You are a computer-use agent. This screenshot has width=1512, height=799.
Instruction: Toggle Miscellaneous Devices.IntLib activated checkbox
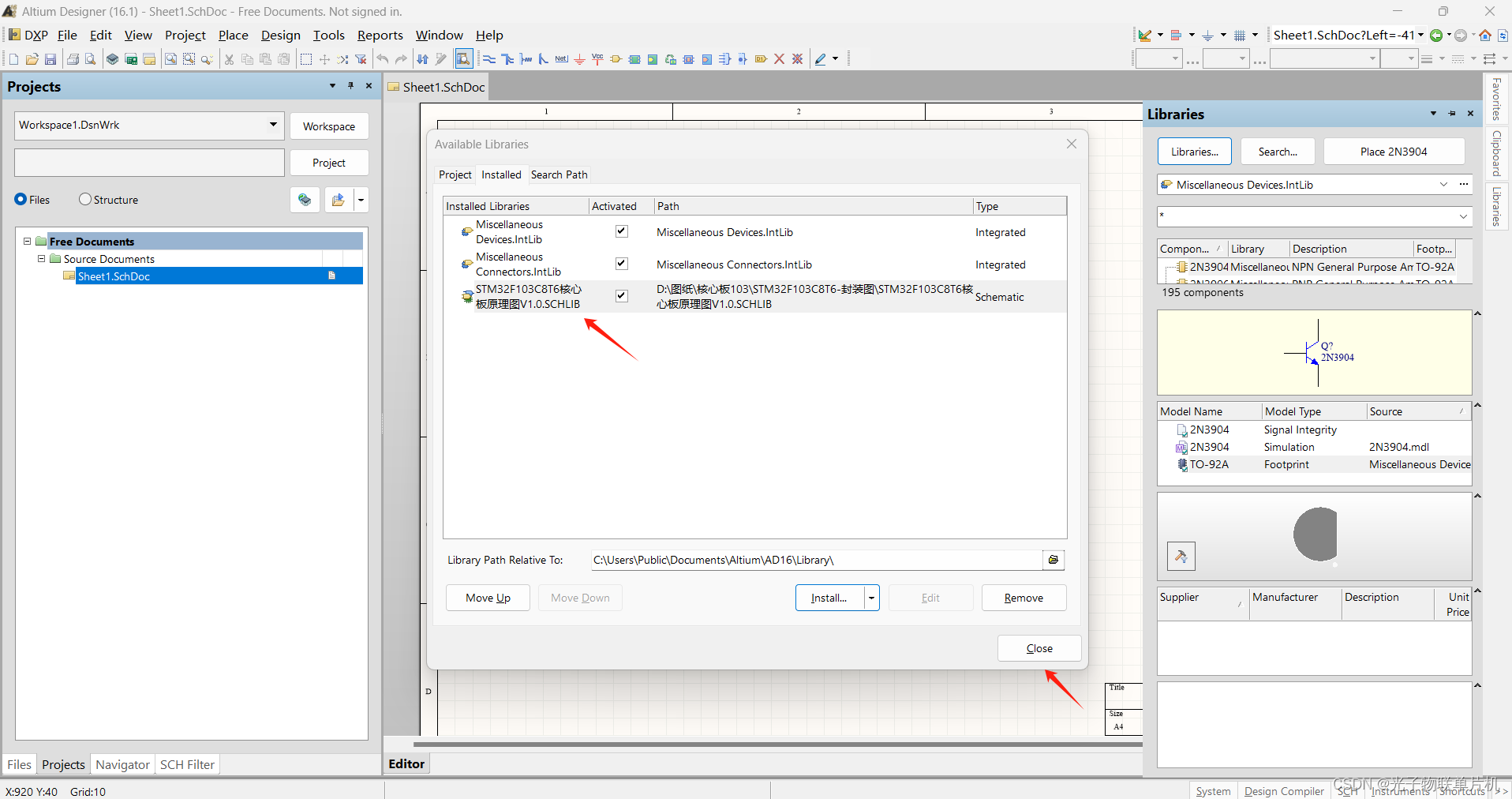tap(622, 231)
